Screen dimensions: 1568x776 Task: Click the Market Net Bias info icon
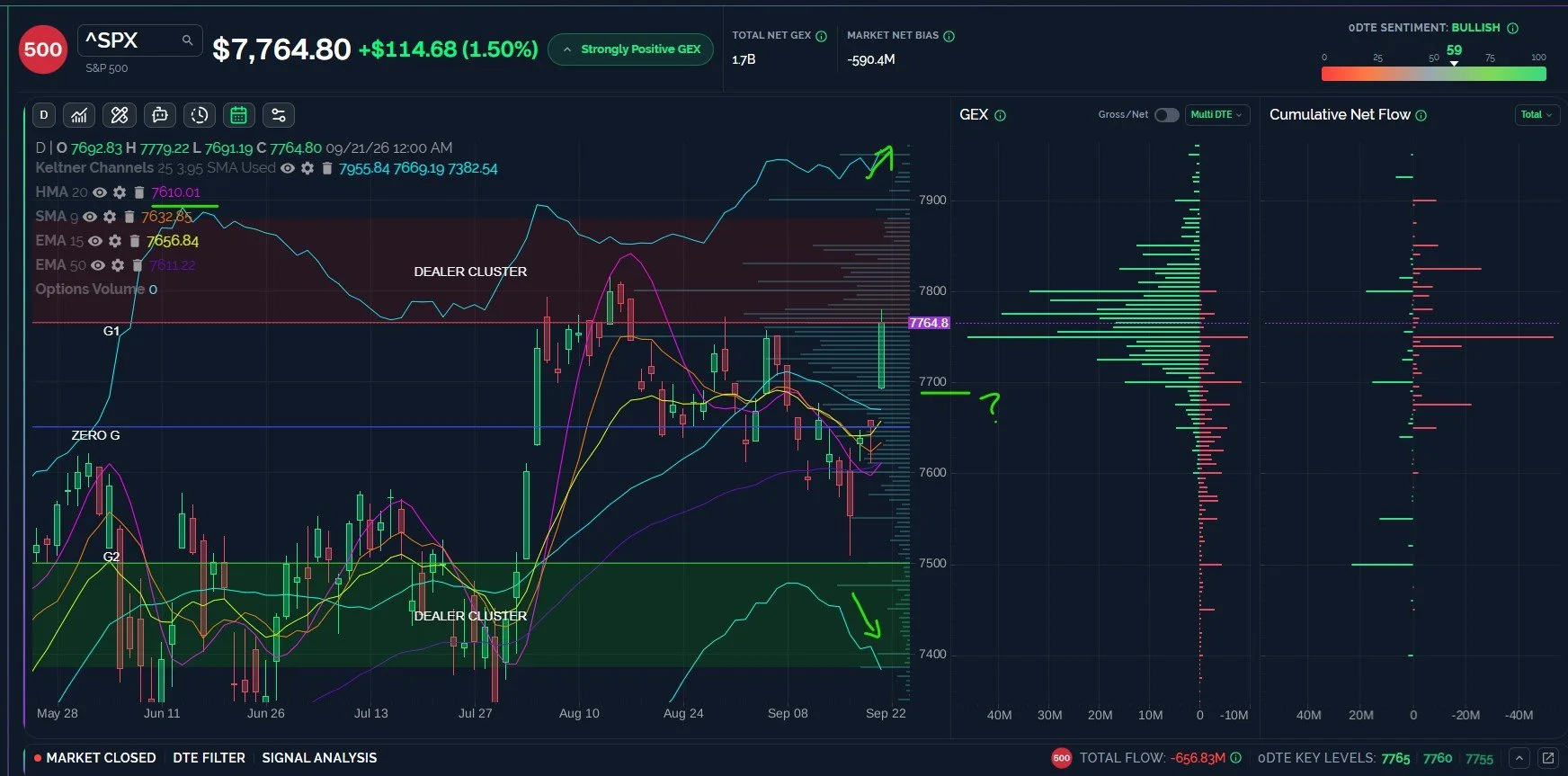coord(949,36)
